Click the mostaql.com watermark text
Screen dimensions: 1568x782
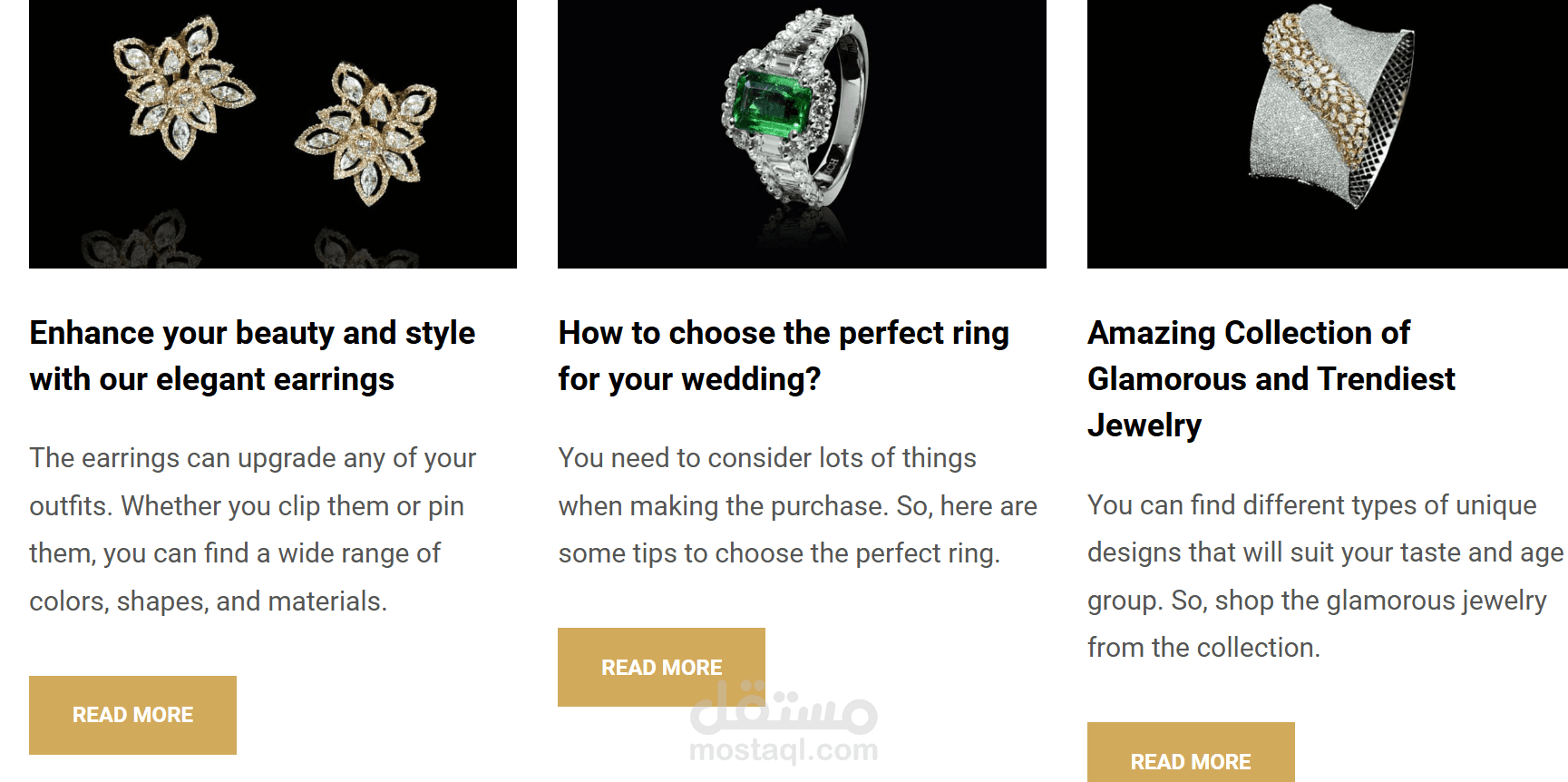[784, 750]
